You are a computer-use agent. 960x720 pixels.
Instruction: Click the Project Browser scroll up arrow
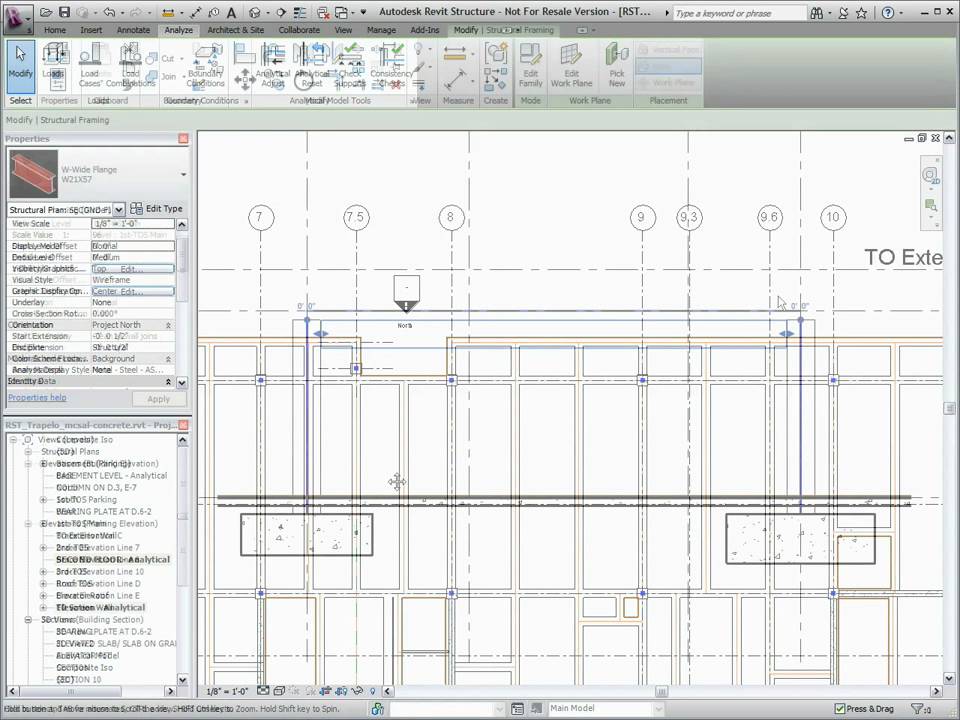[182, 440]
